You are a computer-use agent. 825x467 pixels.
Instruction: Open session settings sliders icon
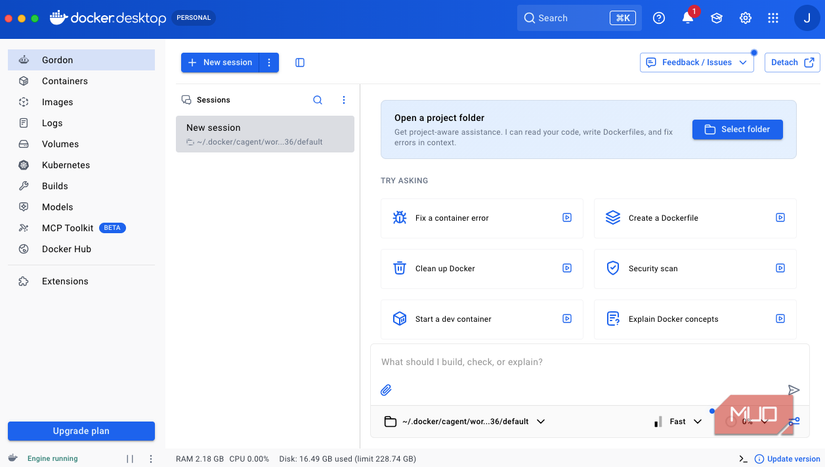(794, 421)
